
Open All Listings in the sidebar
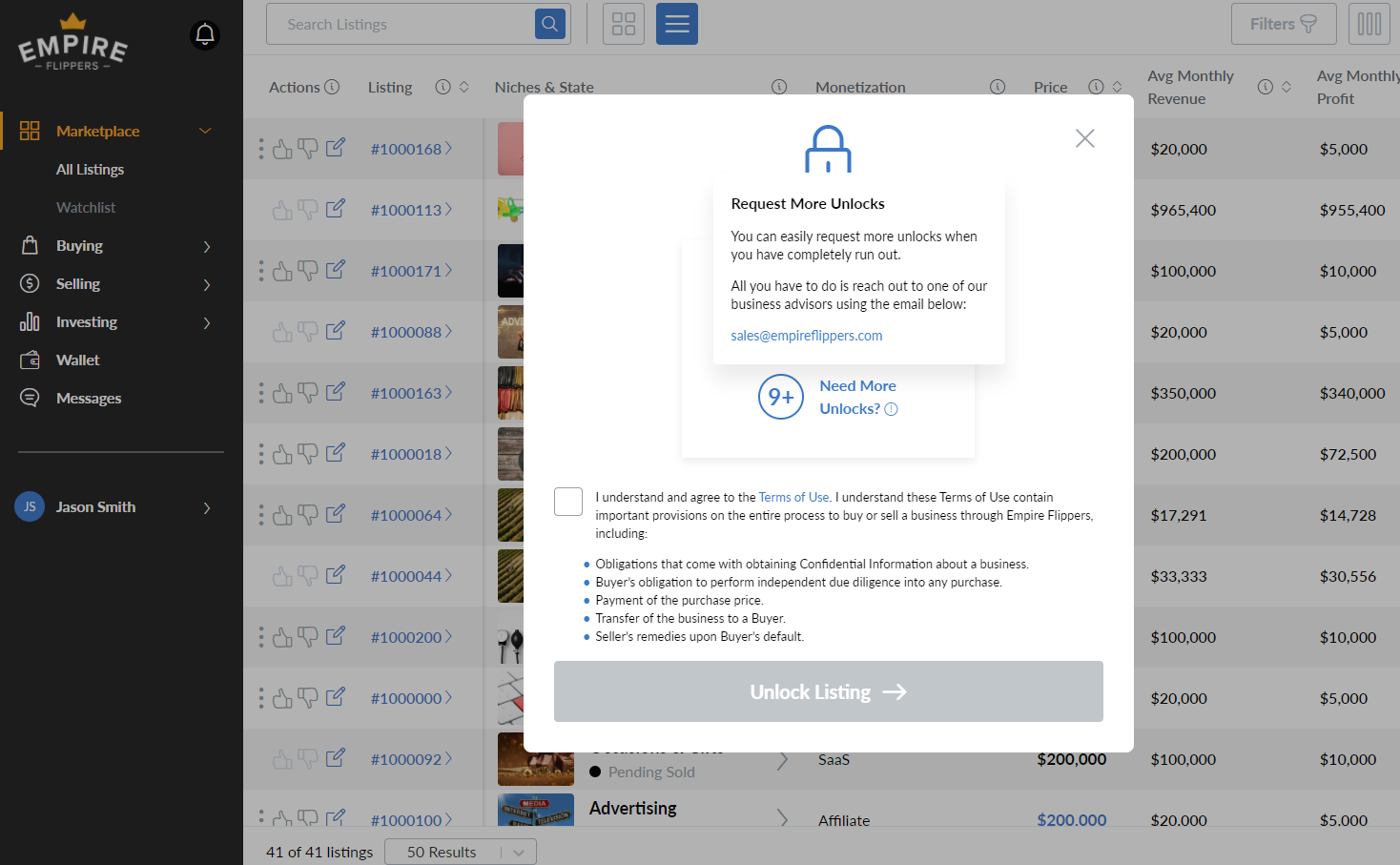[x=90, y=169]
